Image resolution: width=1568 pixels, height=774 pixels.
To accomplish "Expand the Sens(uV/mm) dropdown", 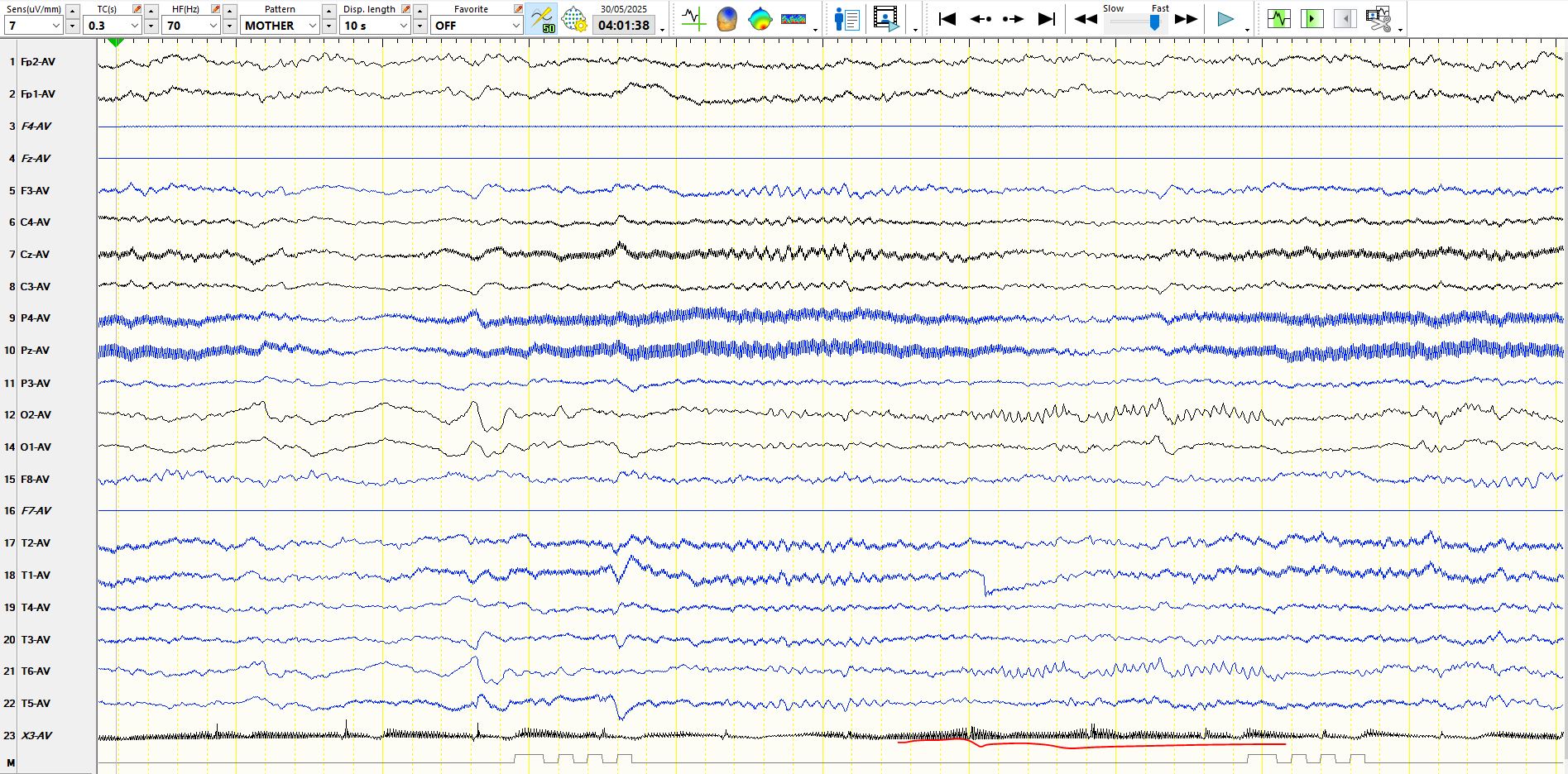I will pos(56,26).
